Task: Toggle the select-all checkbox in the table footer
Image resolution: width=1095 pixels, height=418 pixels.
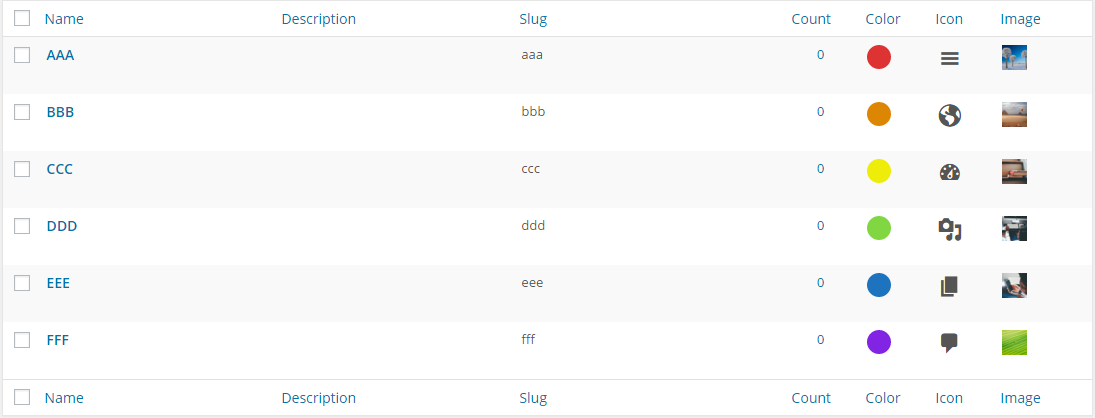Action: (22, 397)
